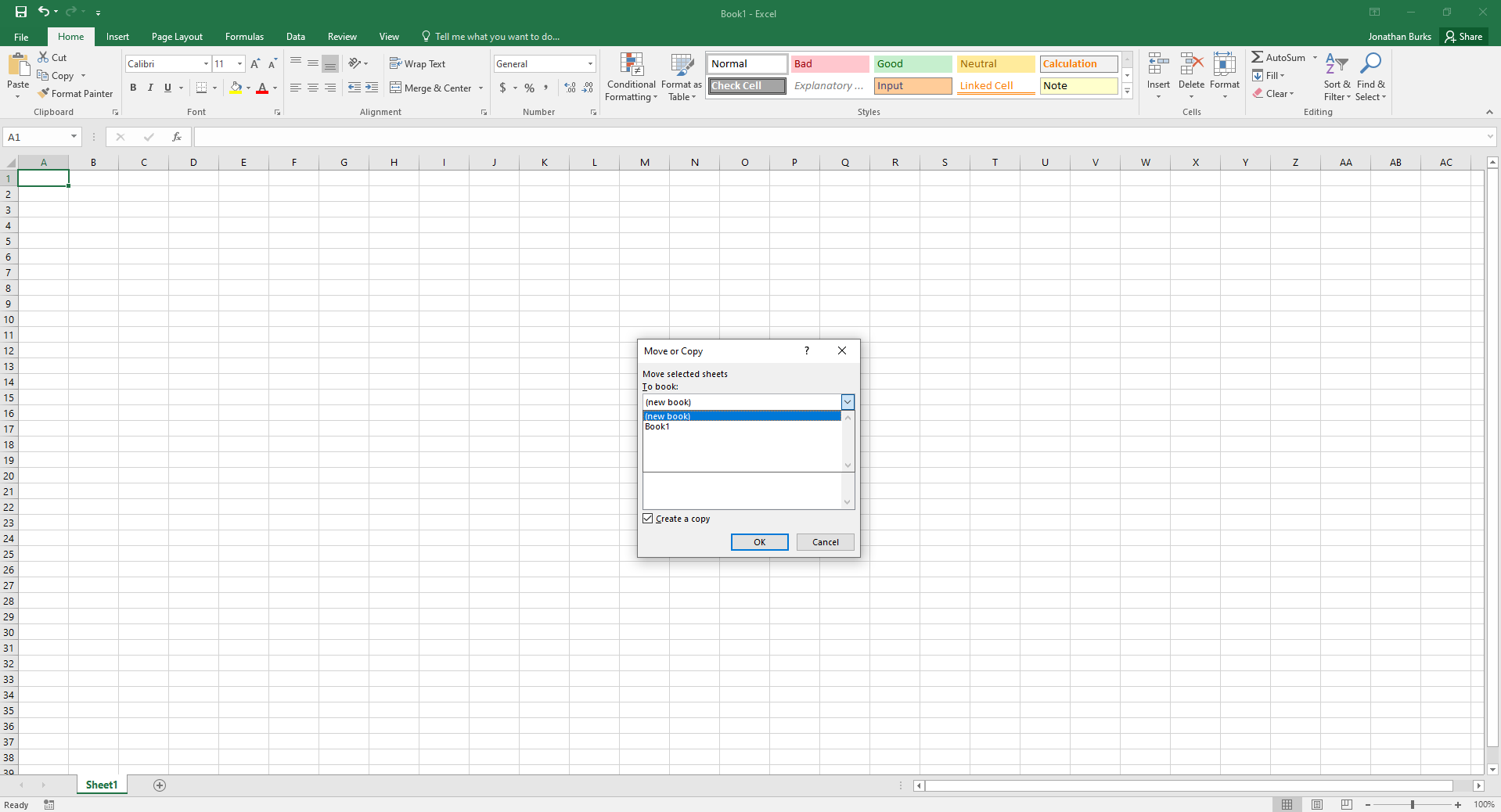1501x812 pixels.
Task: Click the Cancel button
Action: [x=825, y=541]
